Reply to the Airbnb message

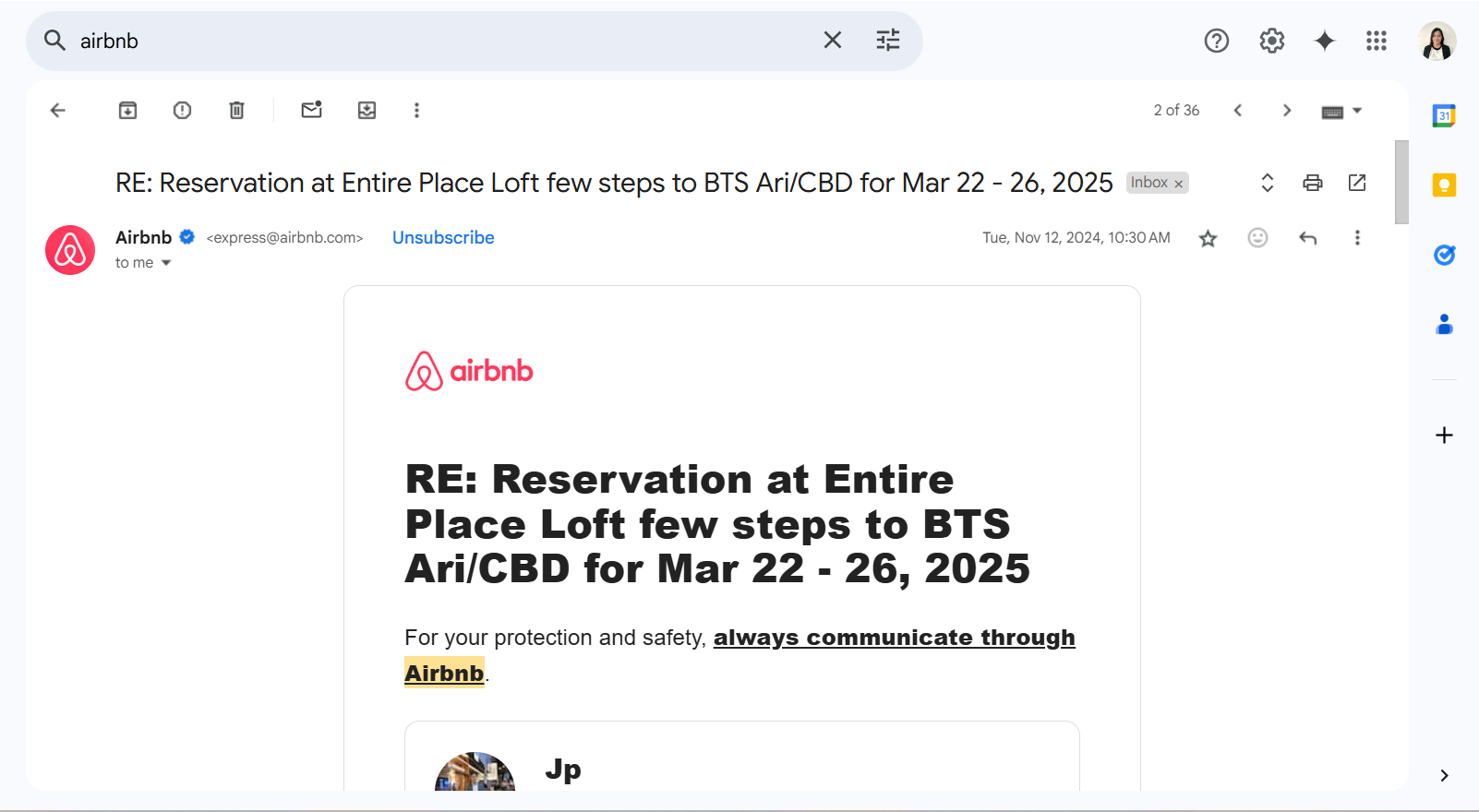click(x=1307, y=238)
